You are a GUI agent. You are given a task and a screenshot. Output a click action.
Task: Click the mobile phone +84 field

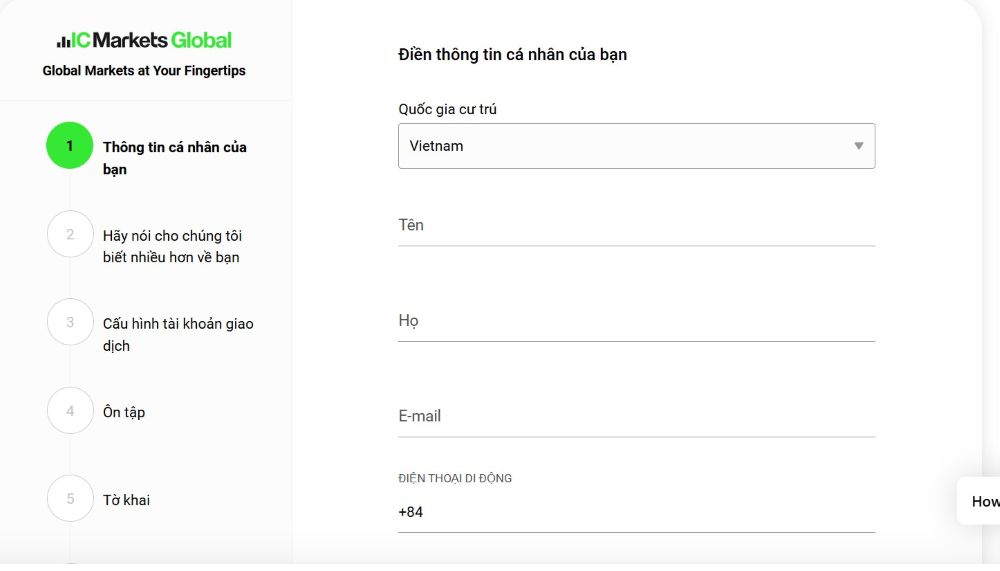click(x=636, y=512)
